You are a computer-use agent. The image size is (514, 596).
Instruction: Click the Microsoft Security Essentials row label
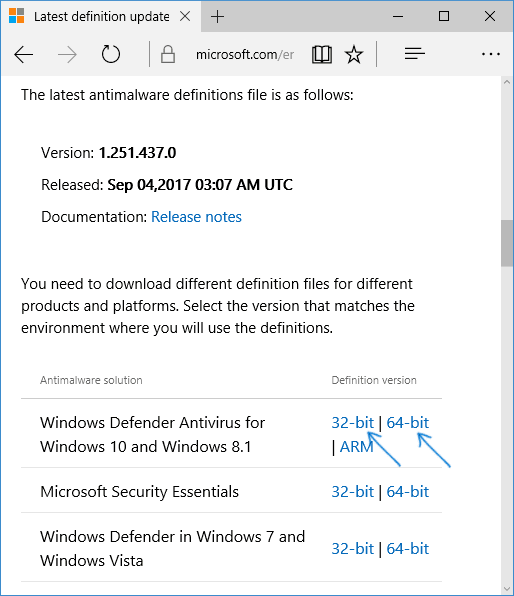tap(140, 491)
